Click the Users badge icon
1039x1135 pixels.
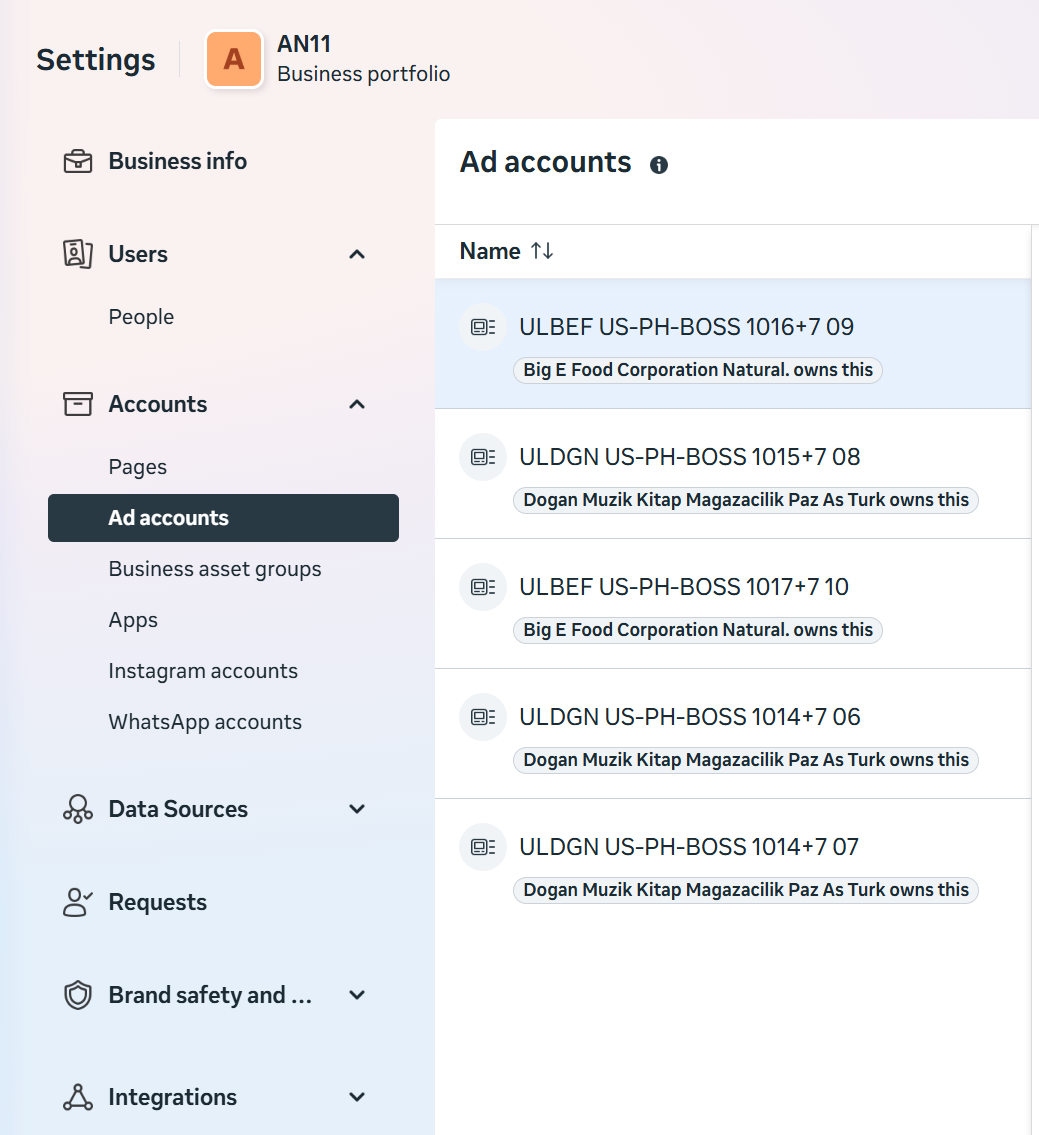pos(78,254)
